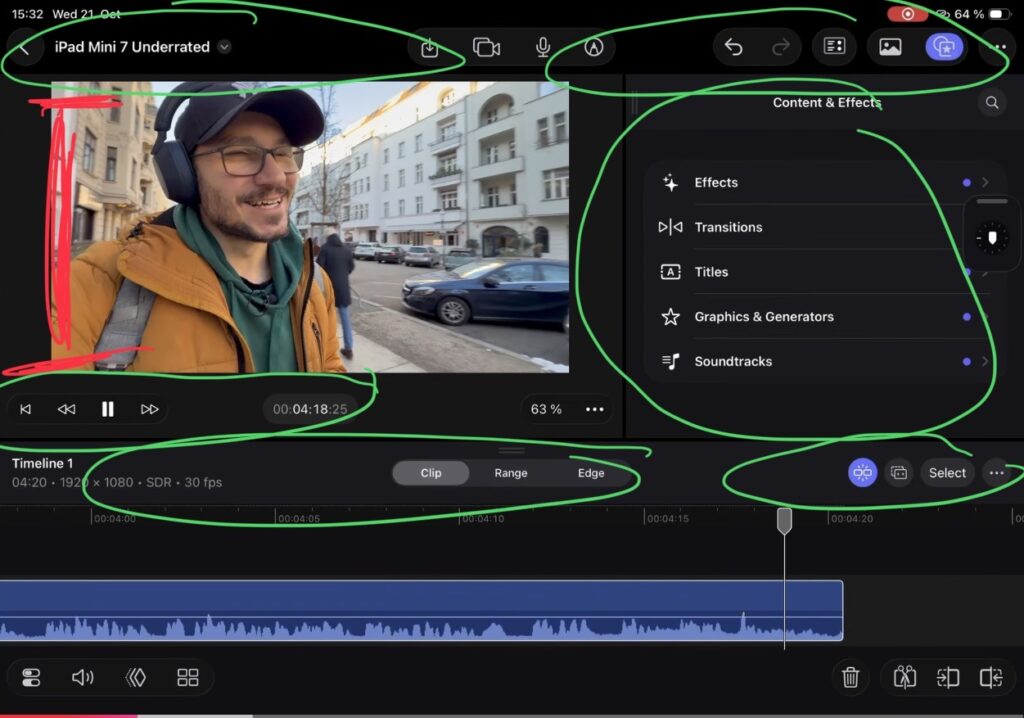Viewport: 1024px width, 718px height.
Task: Click the timecode display 00:04:18:25
Action: tap(310, 409)
